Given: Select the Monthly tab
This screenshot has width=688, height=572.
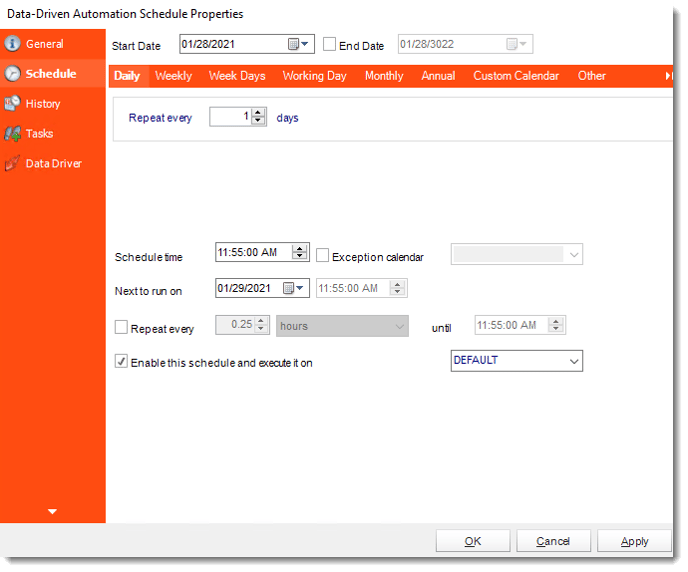Looking at the screenshot, I should (x=384, y=76).
